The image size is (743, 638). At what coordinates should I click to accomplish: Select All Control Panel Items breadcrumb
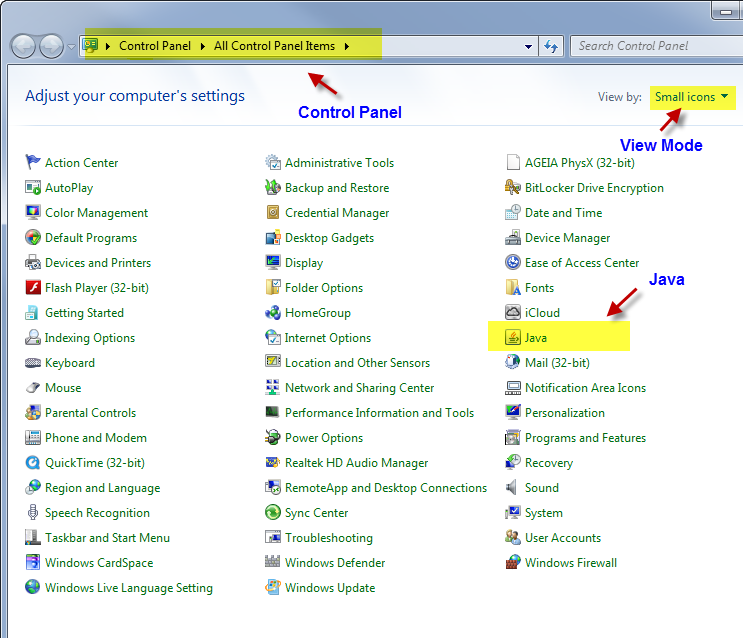click(274, 46)
